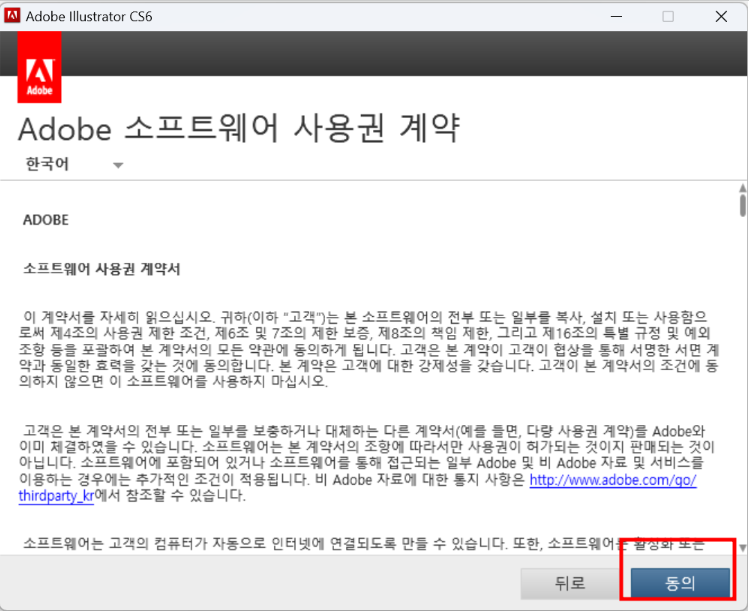Viewport: 749px width, 614px height.
Task: Open the http://www.adobe.com/go/ link
Action: (x=613, y=479)
